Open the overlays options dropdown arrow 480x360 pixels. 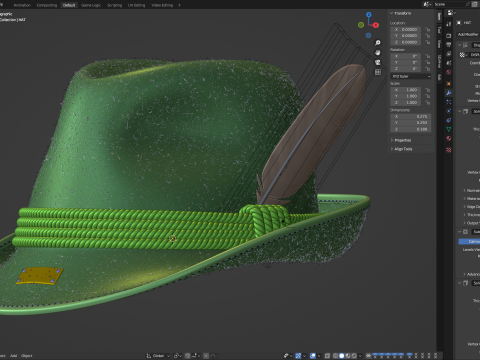tap(319, 356)
